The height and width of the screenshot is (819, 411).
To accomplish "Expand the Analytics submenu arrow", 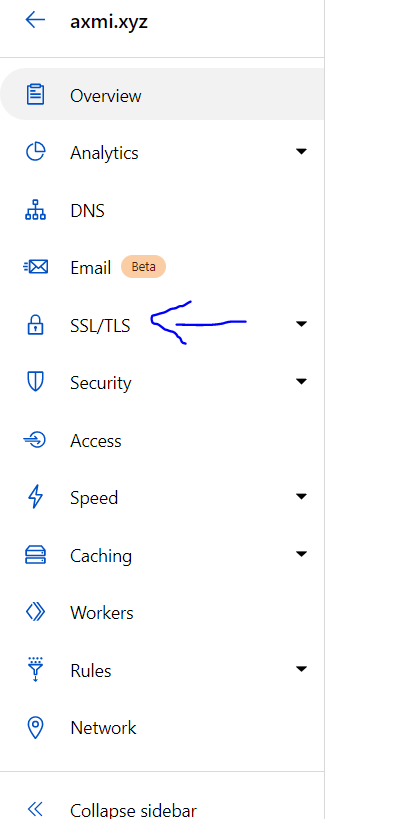I will click(x=301, y=151).
